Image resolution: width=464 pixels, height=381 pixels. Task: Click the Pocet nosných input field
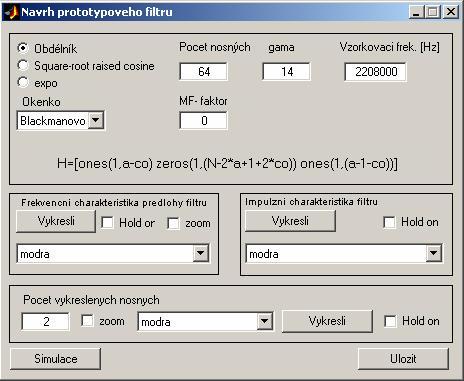click(x=203, y=72)
